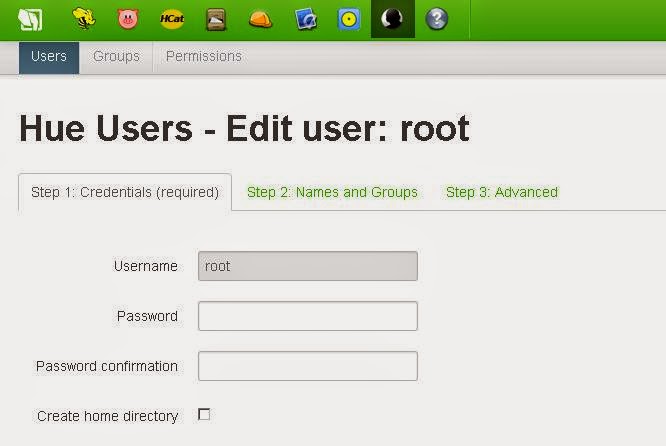Click the disabled Username field

click(x=308, y=266)
